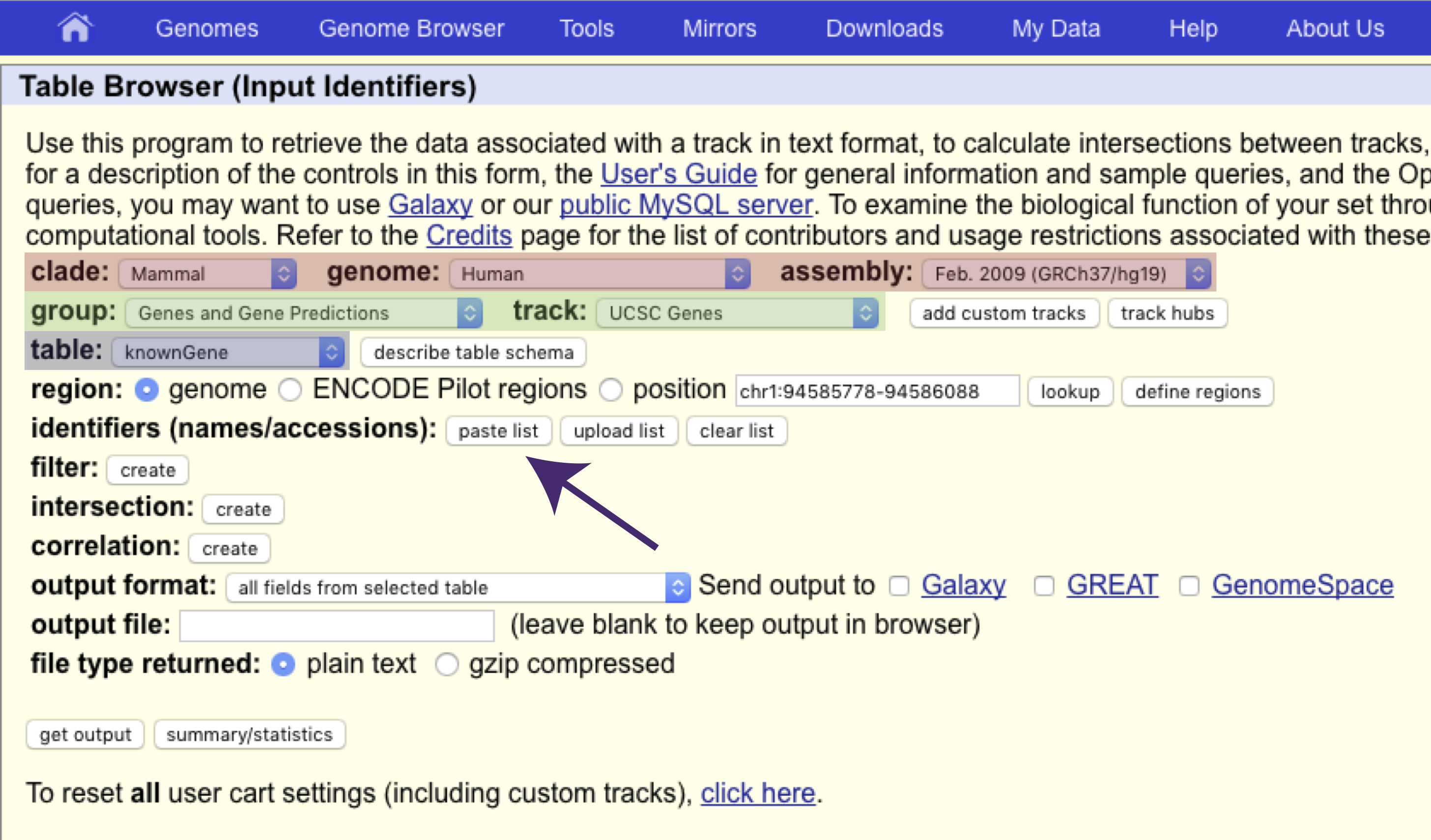Open the GenomeSpace link
The image size is (1431, 840).
pos(1302,585)
